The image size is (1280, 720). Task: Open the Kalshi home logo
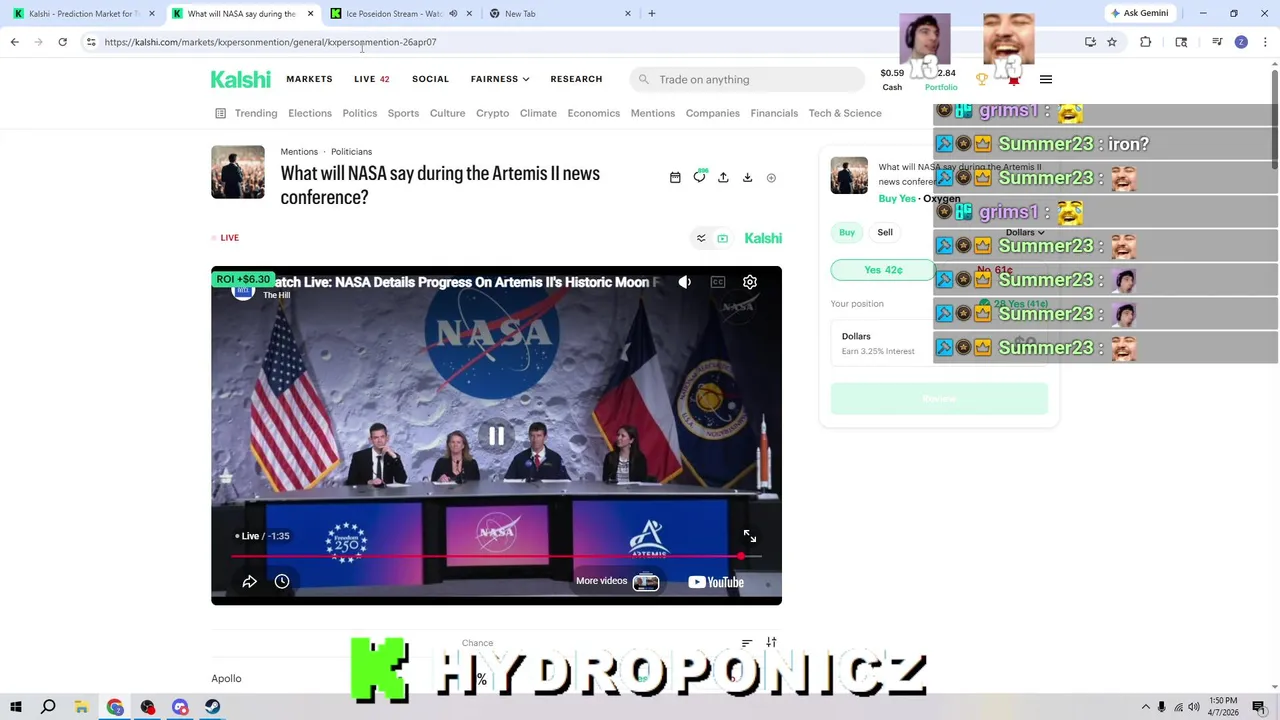pyautogui.click(x=241, y=79)
